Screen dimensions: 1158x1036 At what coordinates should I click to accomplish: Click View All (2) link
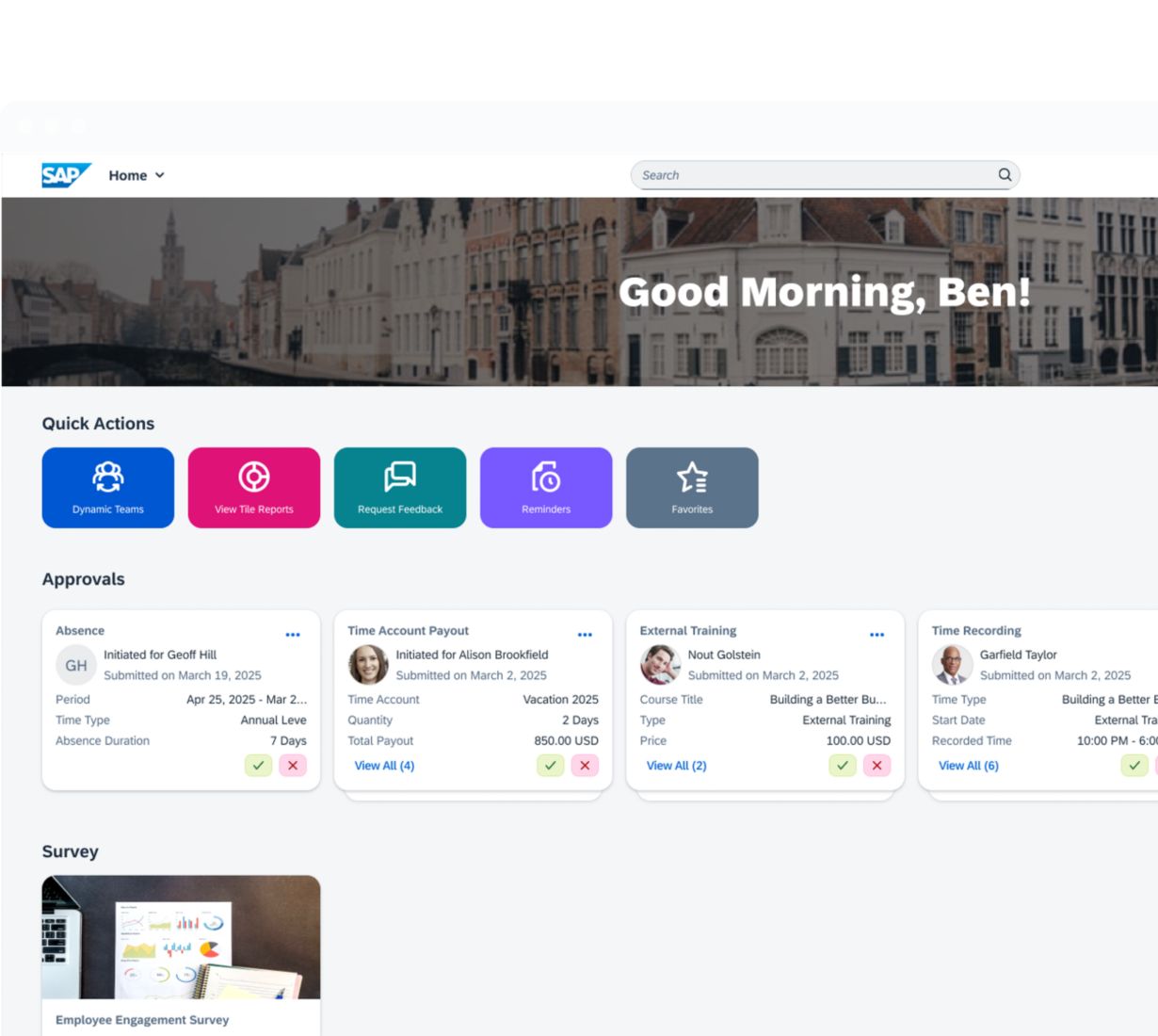676,766
